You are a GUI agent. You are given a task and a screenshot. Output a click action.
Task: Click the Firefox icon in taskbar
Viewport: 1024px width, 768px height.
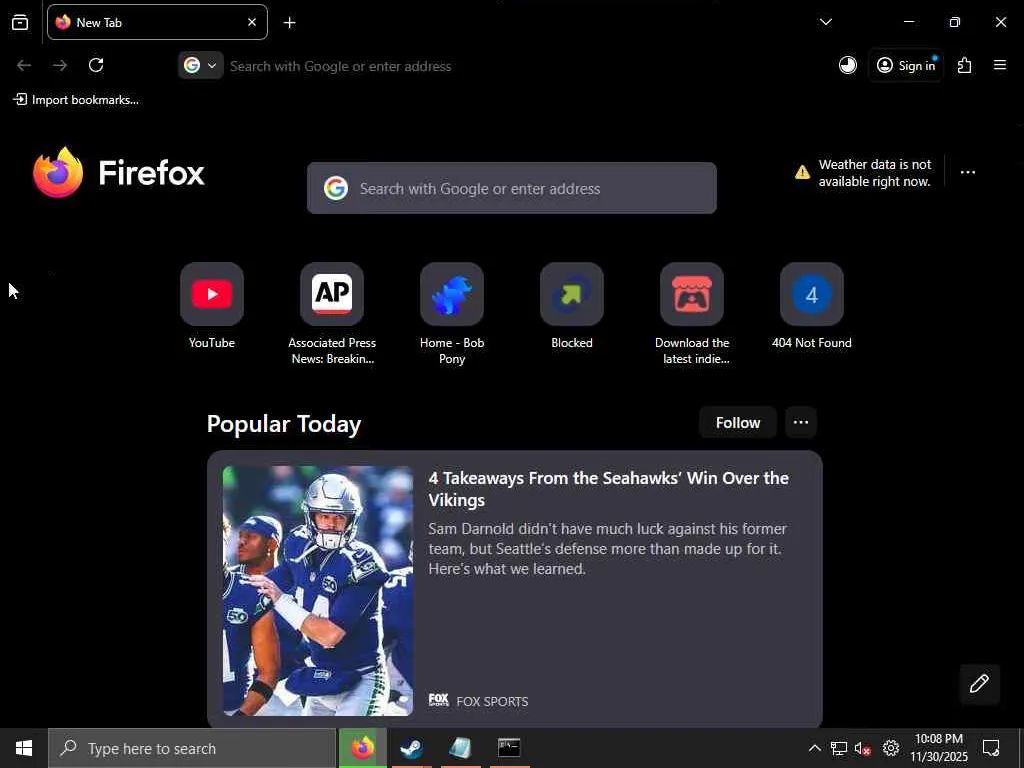[362, 748]
